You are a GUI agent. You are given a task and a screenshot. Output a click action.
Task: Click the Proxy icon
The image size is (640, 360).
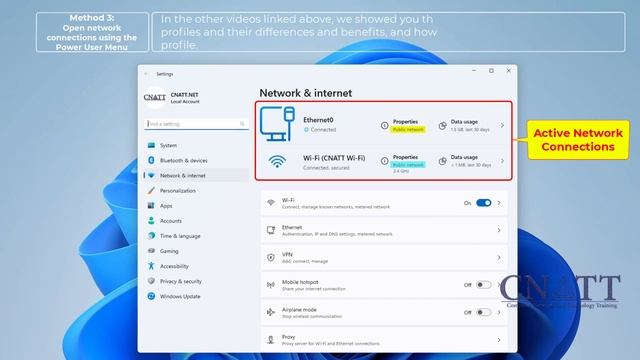pos(271,340)
